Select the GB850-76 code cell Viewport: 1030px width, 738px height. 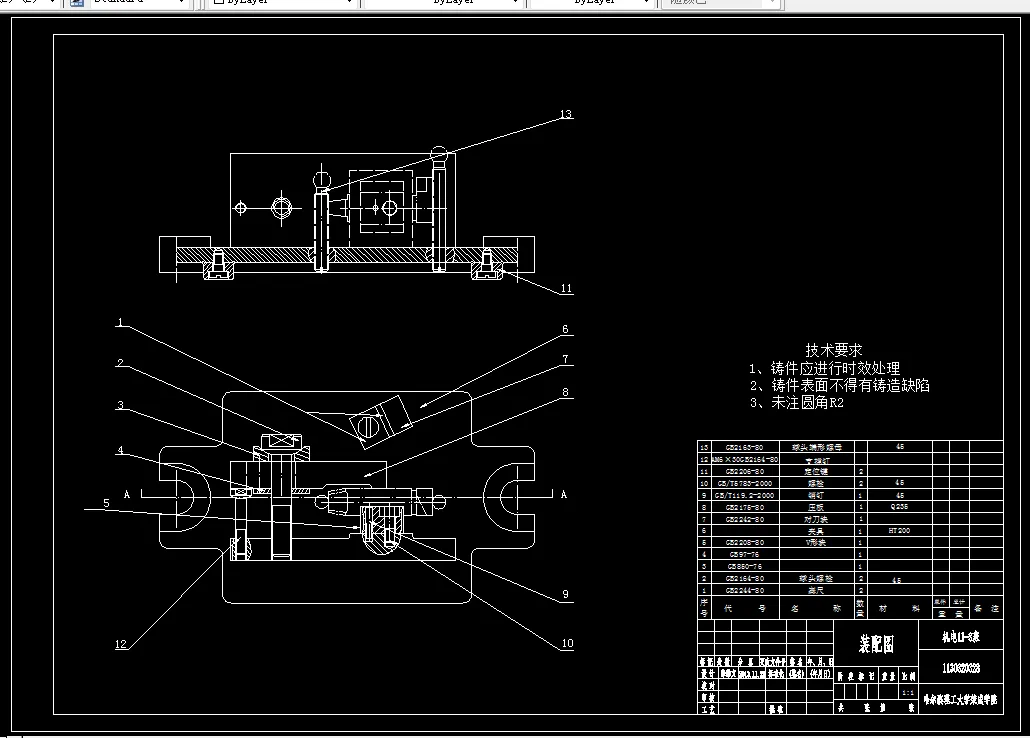[x=745, y=566]
